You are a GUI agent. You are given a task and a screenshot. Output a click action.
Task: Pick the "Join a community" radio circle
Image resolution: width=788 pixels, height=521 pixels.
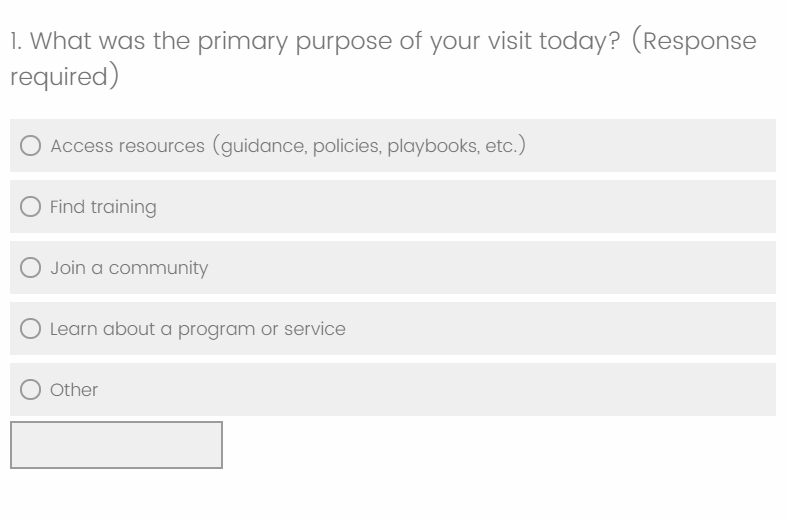pos(31,268)
